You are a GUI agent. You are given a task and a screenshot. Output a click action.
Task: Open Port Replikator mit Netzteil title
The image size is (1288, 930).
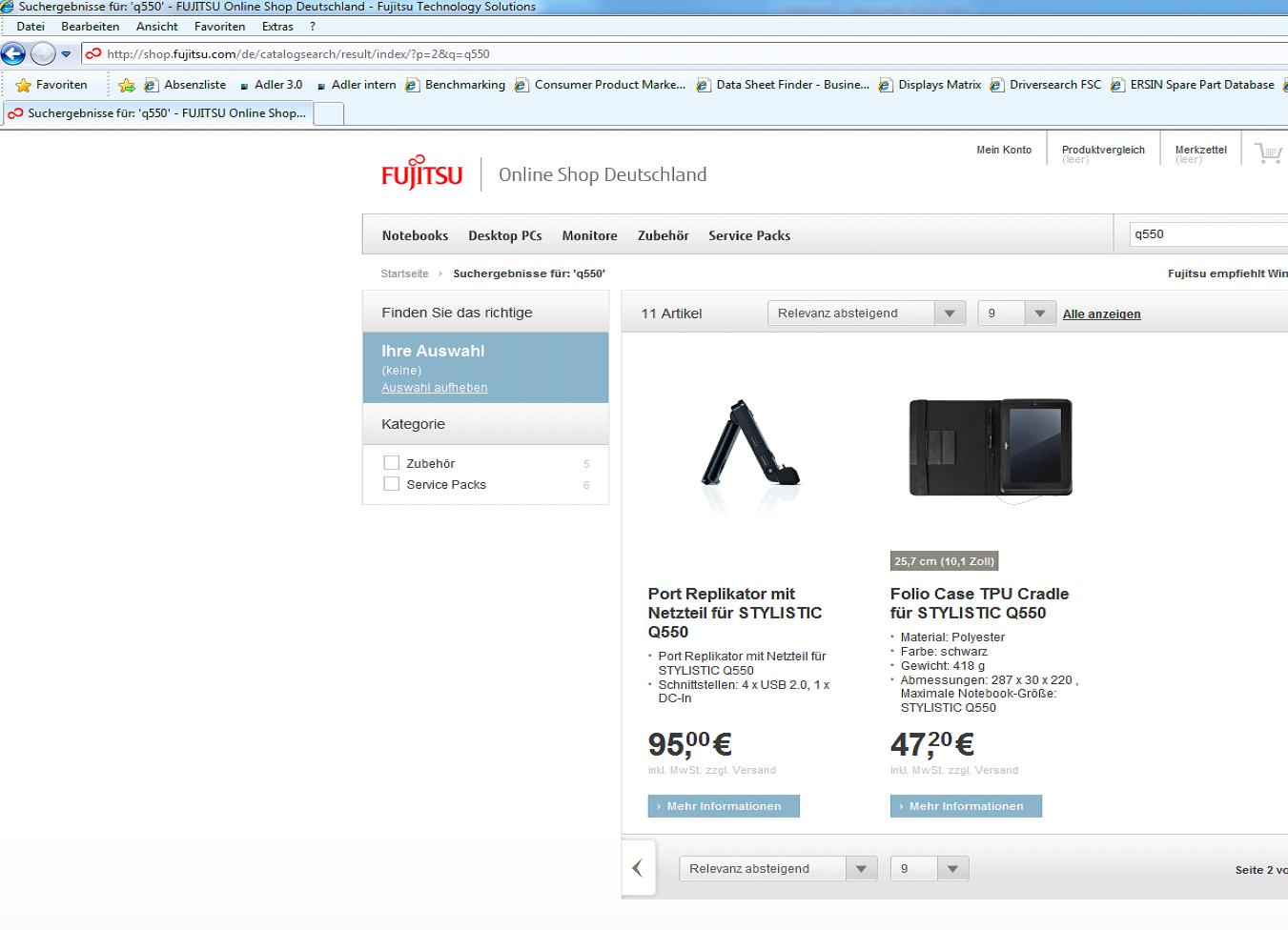click(x=735, y=613)
